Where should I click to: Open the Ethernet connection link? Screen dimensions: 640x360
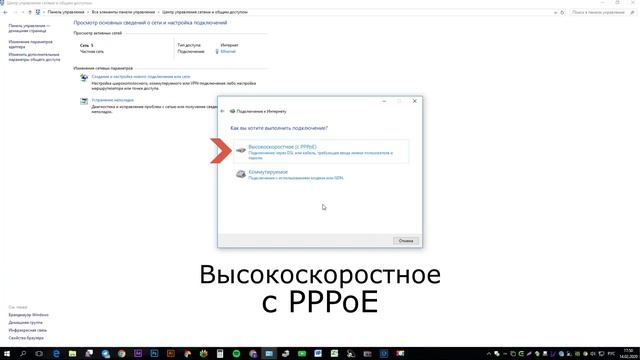[228, 51]
